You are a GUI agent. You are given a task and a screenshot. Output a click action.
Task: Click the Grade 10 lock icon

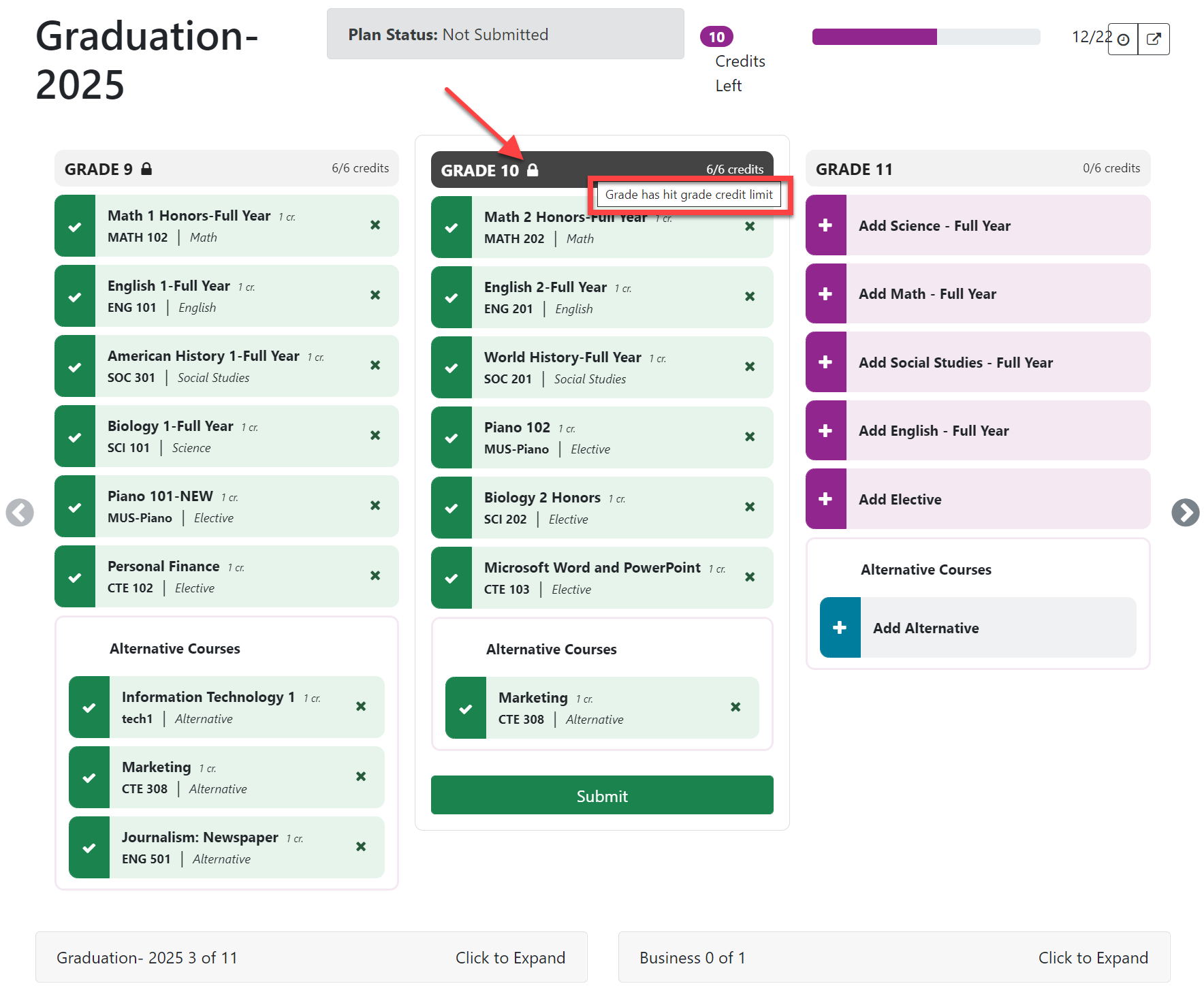point(533,170)
